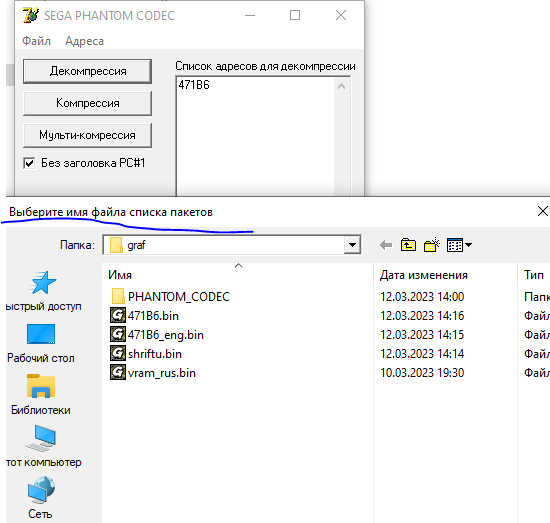Viewport: 550px width, 523px height.
Task: Click the icon of vram_rus.bin
Action: (118, 372)
